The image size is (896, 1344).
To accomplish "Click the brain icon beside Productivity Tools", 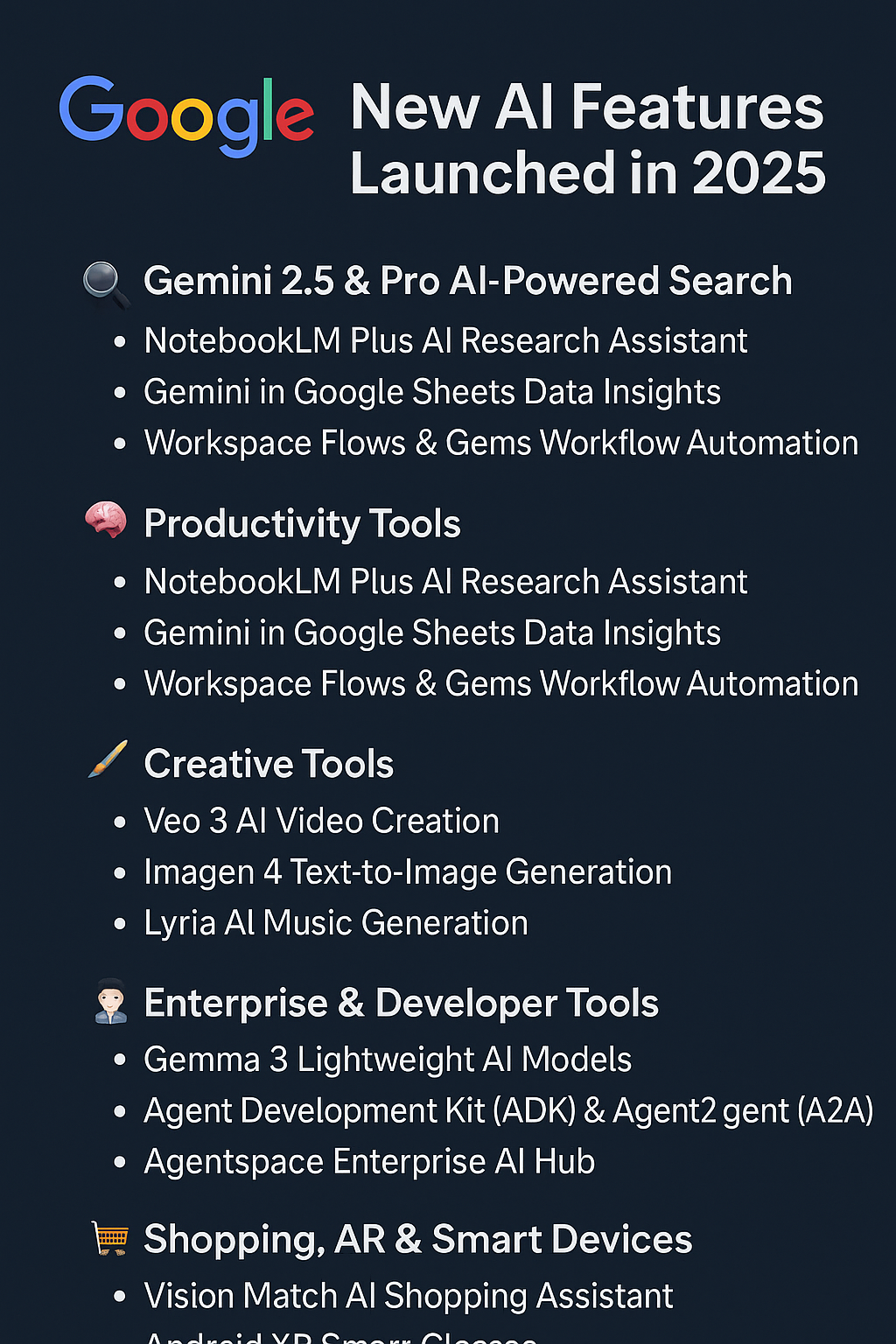I will [106, 521].
